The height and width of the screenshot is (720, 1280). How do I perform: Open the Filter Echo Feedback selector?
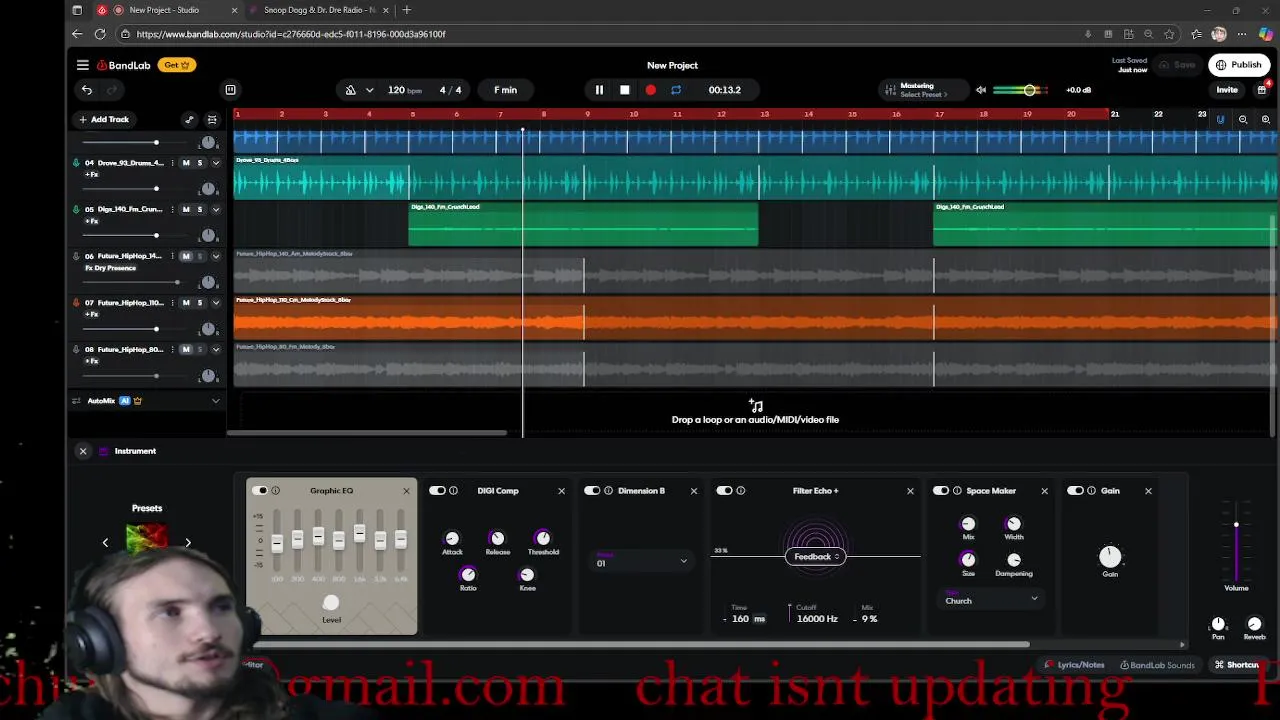816,557
